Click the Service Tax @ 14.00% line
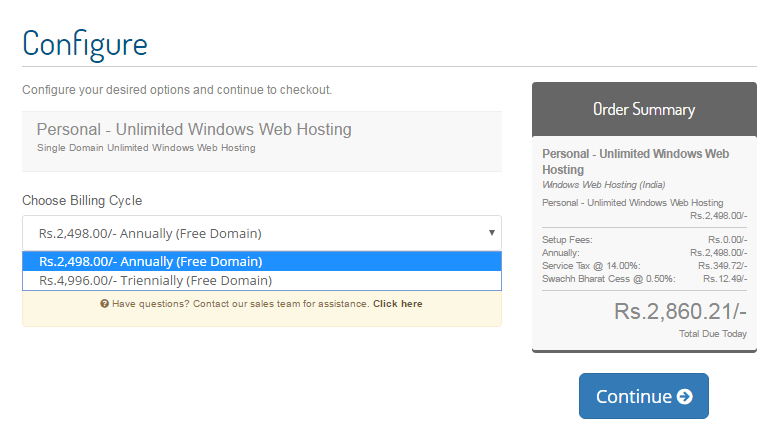The image size is (780, 428). 644,265
